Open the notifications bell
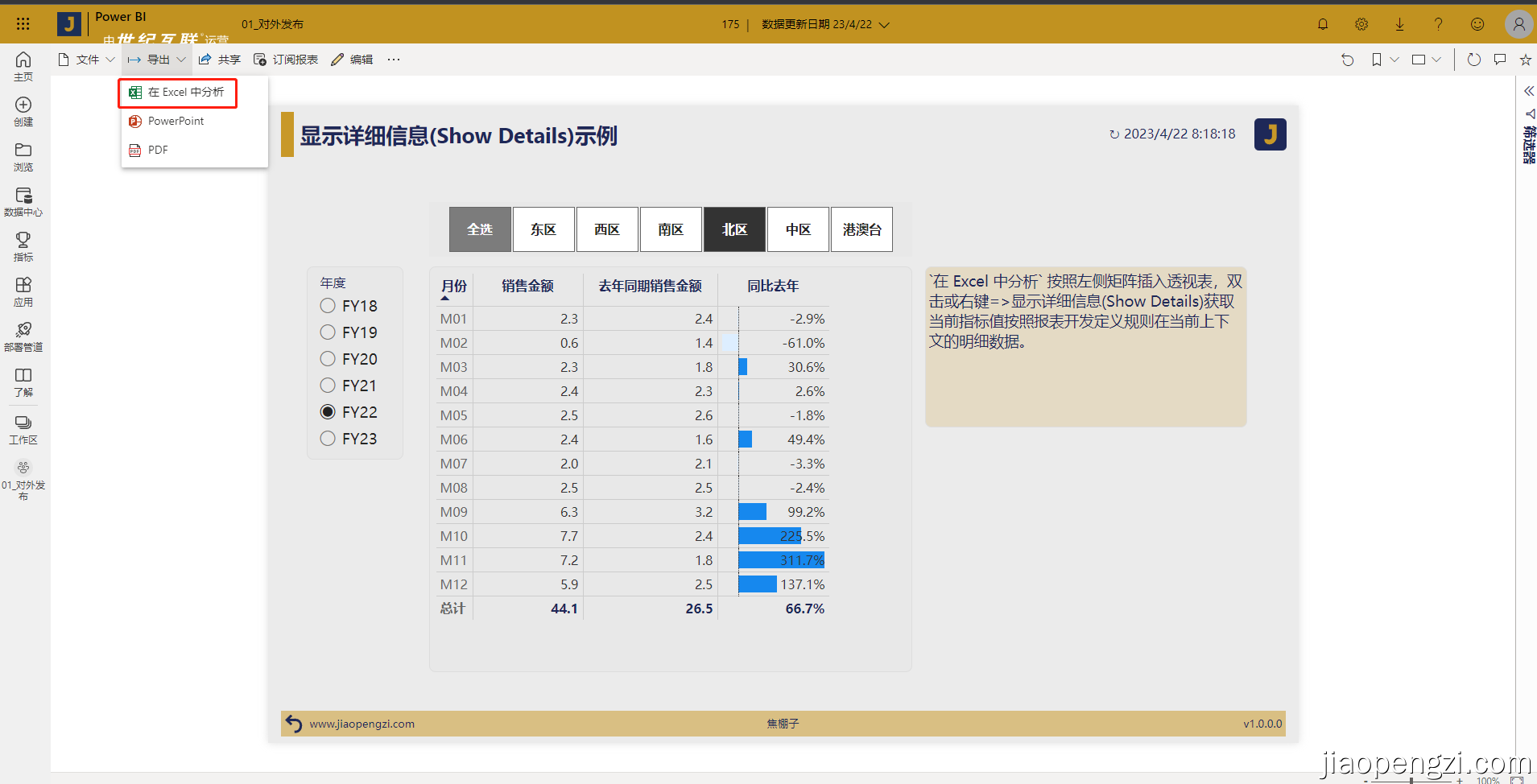This screenshot has width=1537, height=784. [1323, 24]
